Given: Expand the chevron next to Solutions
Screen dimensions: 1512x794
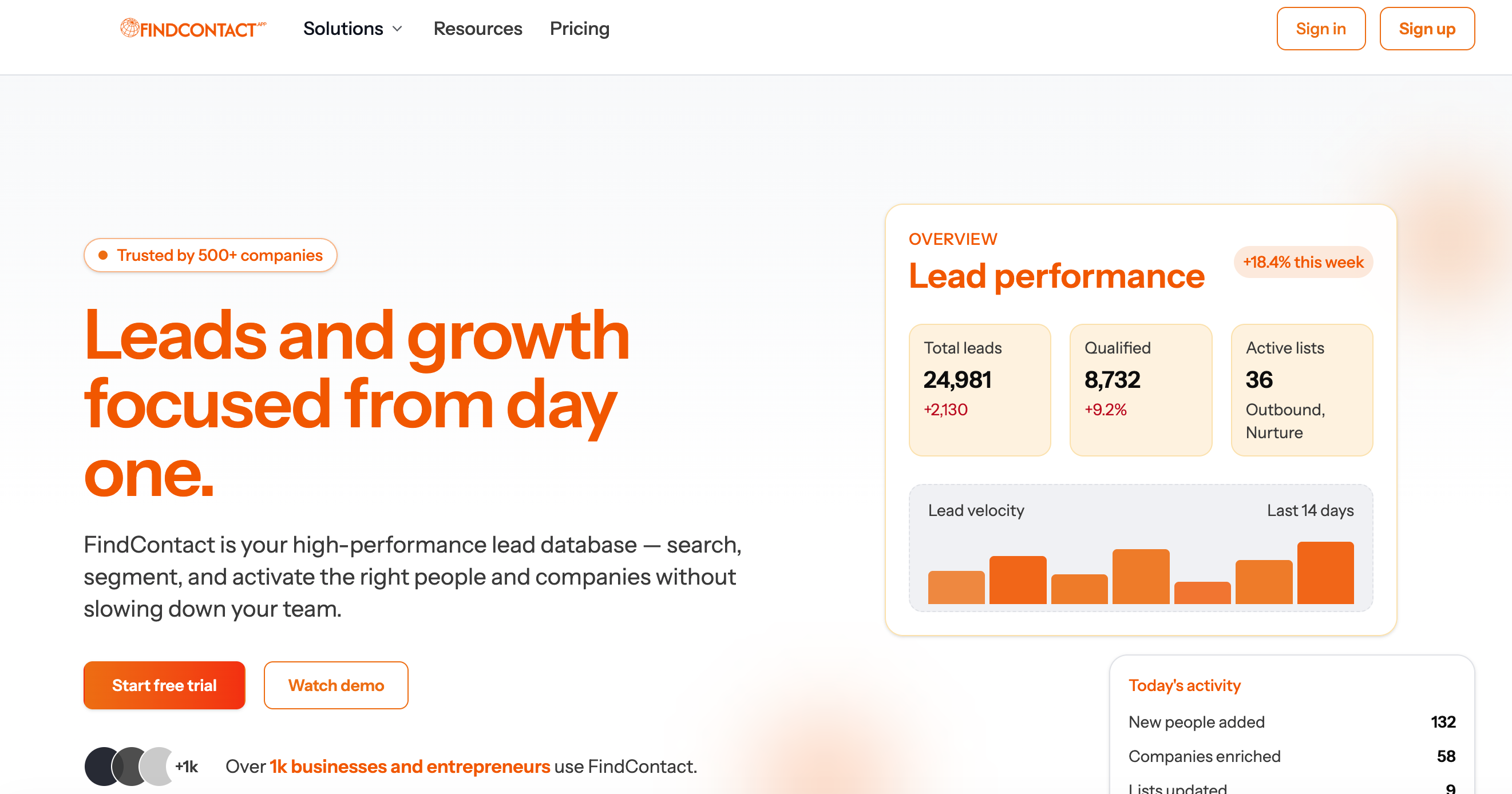Looking at the screenshot, I should click(x=397, y=30).
